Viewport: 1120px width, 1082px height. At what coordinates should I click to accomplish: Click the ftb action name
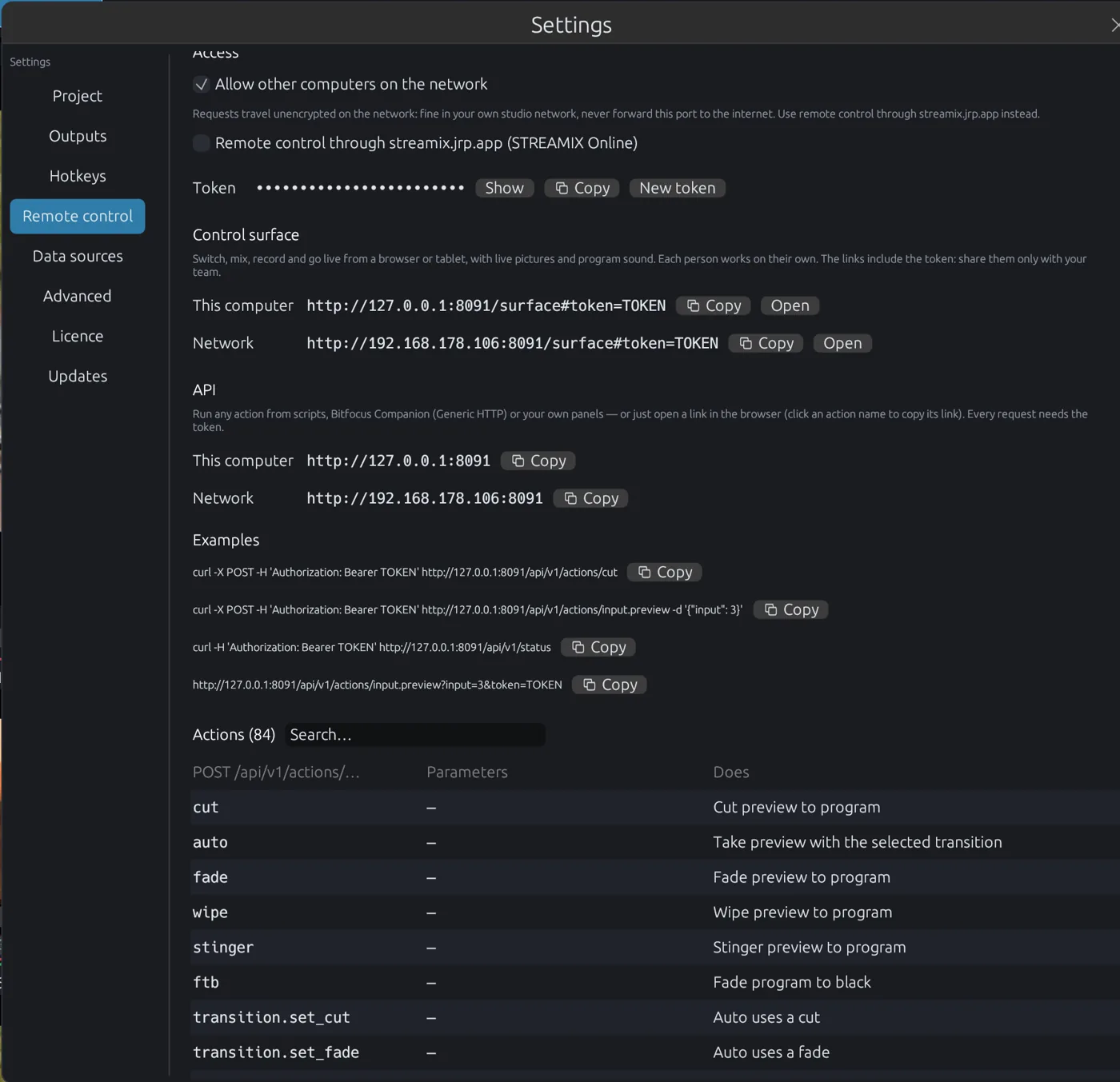[x=206, y=982]
